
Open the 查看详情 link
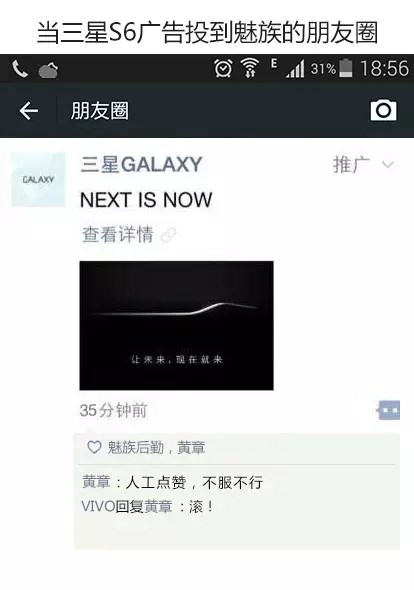(x=117, y=234)
